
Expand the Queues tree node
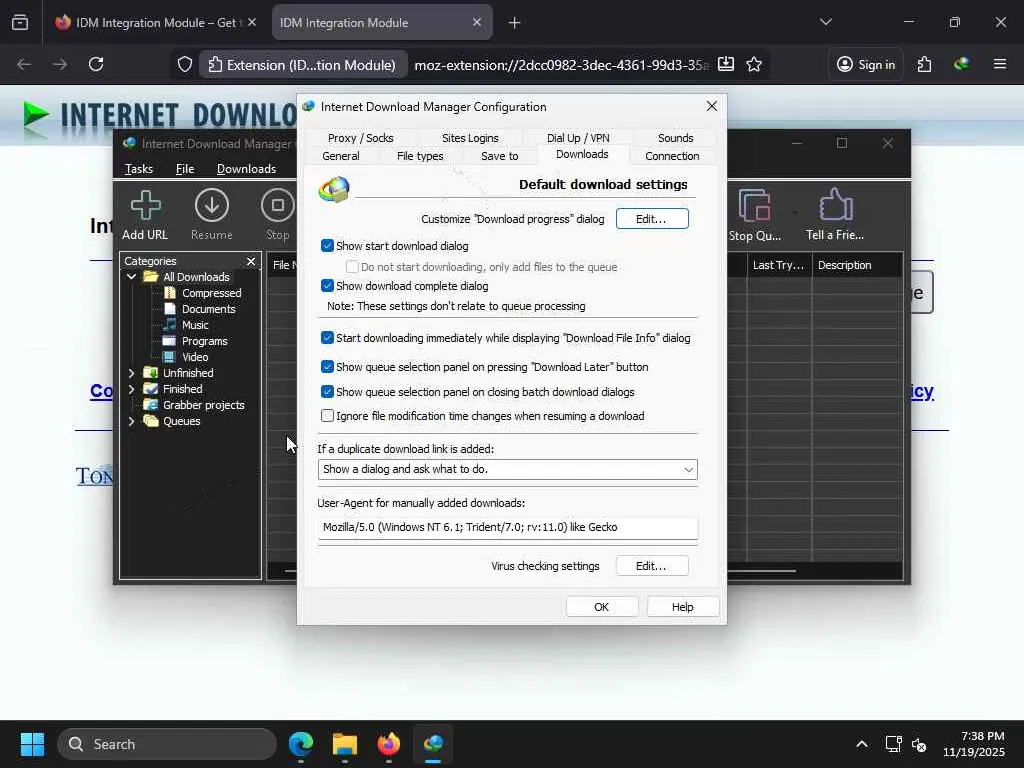tap(131, 421)
